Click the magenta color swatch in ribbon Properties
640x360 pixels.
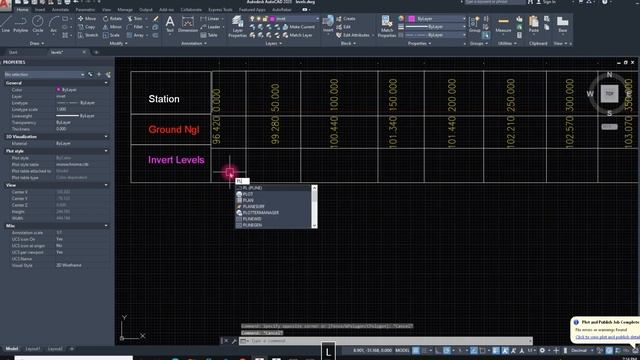pos(411,19)
